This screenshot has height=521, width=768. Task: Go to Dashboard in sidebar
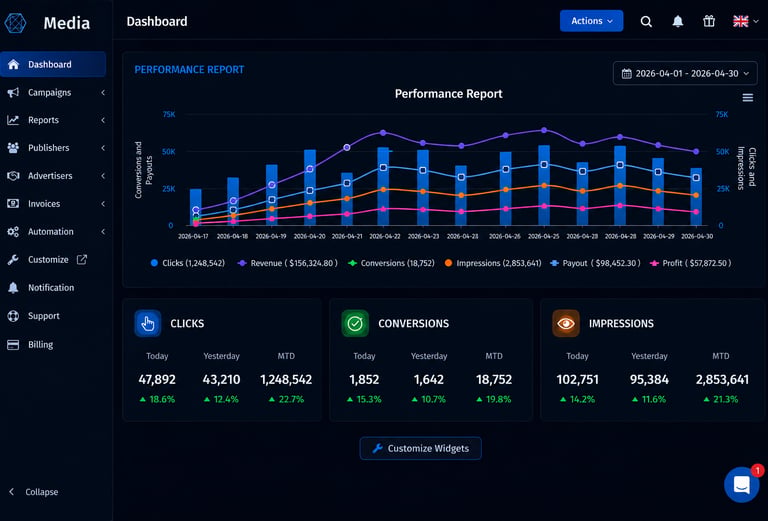(53, 65)
